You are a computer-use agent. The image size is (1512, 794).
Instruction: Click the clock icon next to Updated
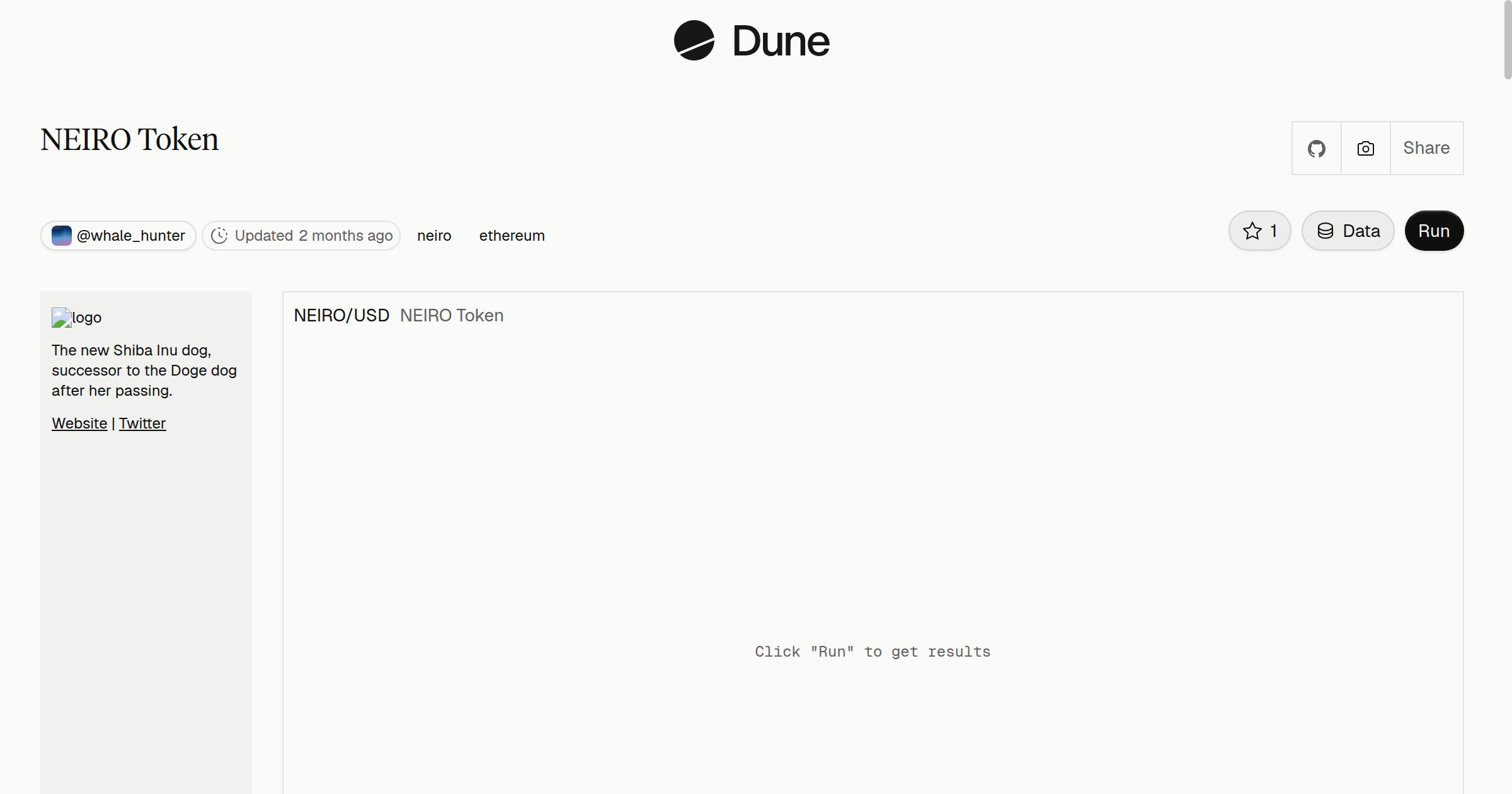coord(219,236)
